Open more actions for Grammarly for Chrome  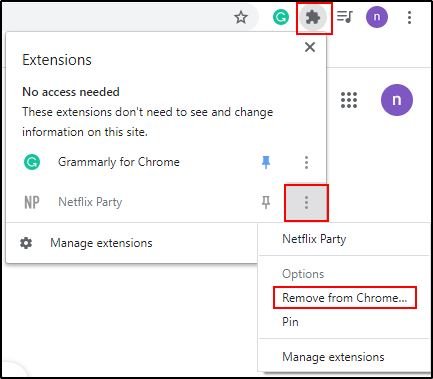pos(306,162)
